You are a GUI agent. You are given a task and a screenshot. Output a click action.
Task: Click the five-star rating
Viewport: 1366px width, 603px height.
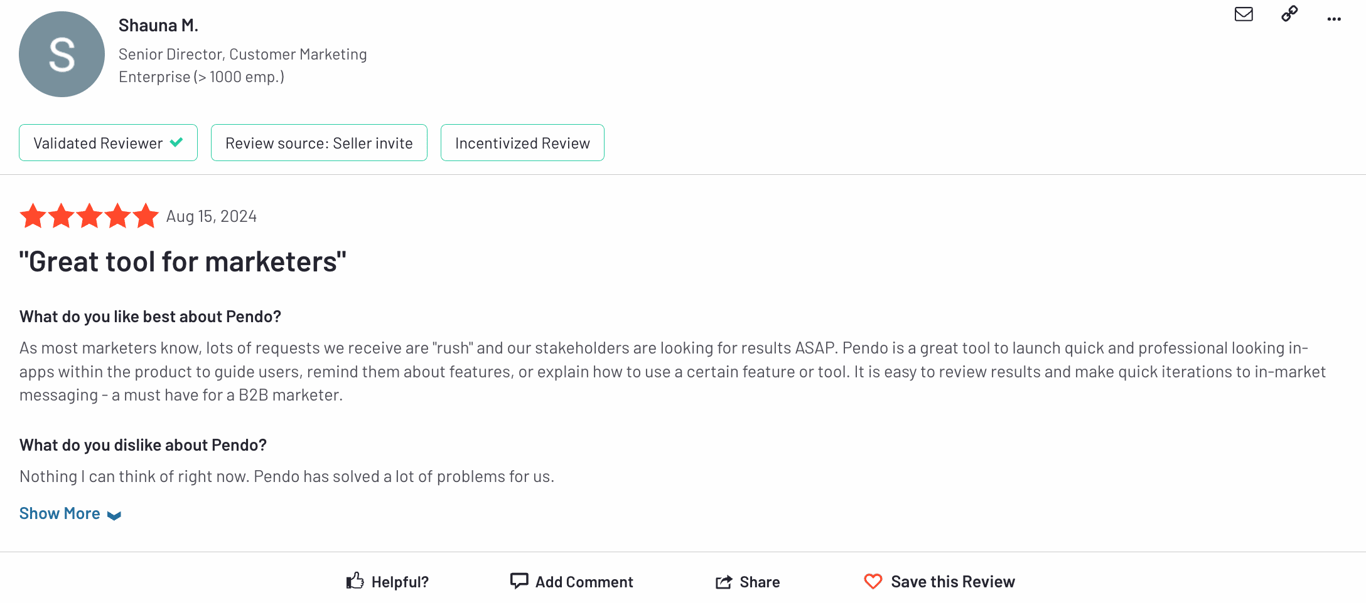click(x=89, y=216)
